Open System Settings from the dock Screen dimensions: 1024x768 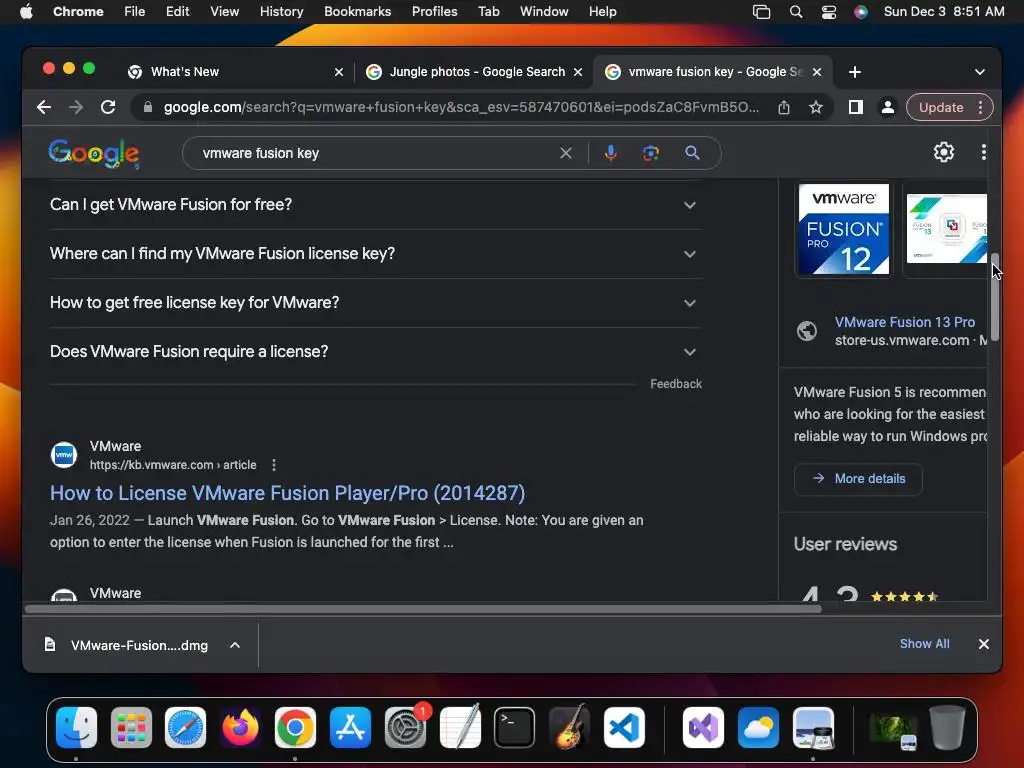coord(405,727)
